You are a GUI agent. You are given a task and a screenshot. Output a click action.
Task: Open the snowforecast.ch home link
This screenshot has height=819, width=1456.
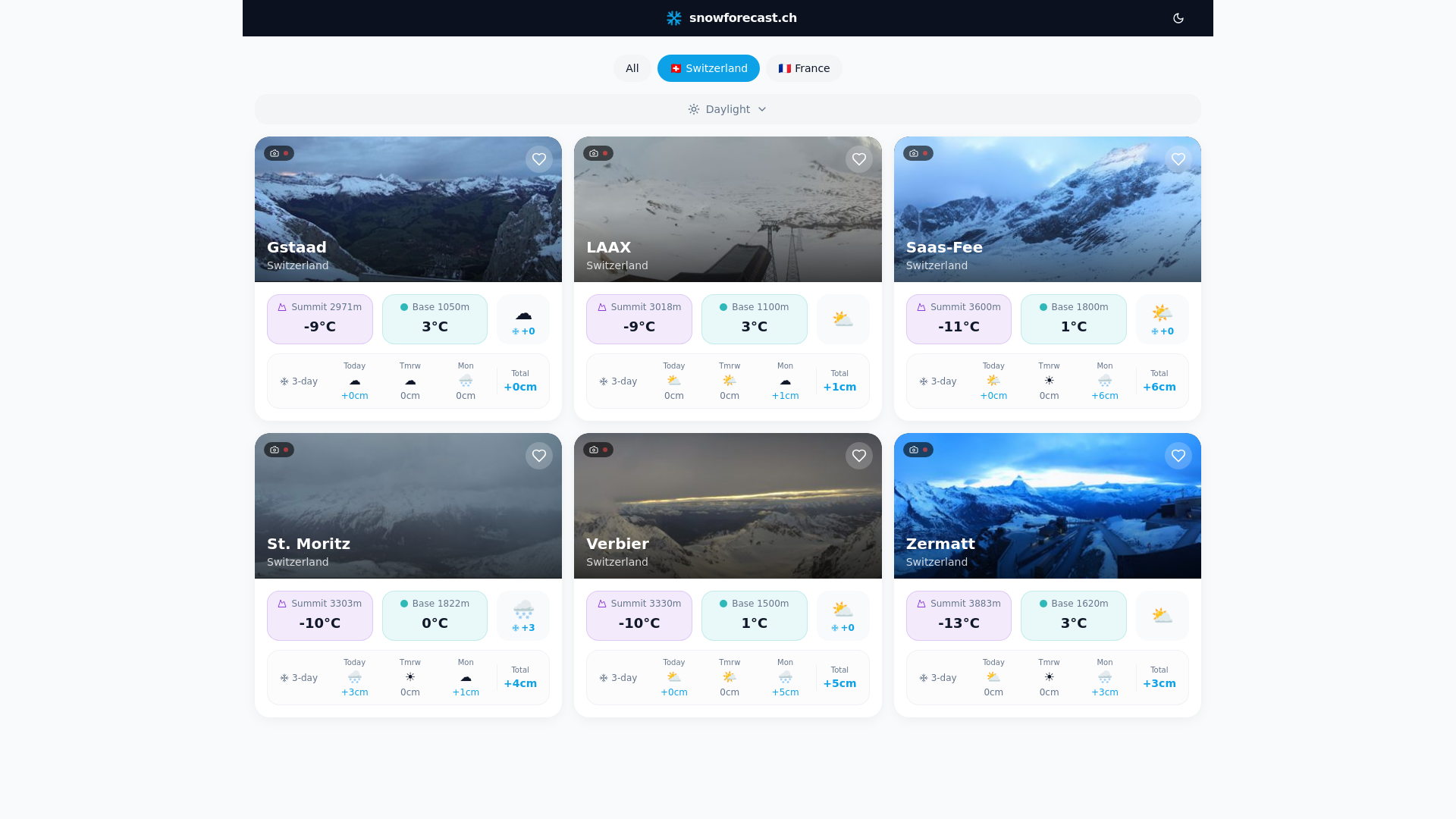(x=731, y=18)
